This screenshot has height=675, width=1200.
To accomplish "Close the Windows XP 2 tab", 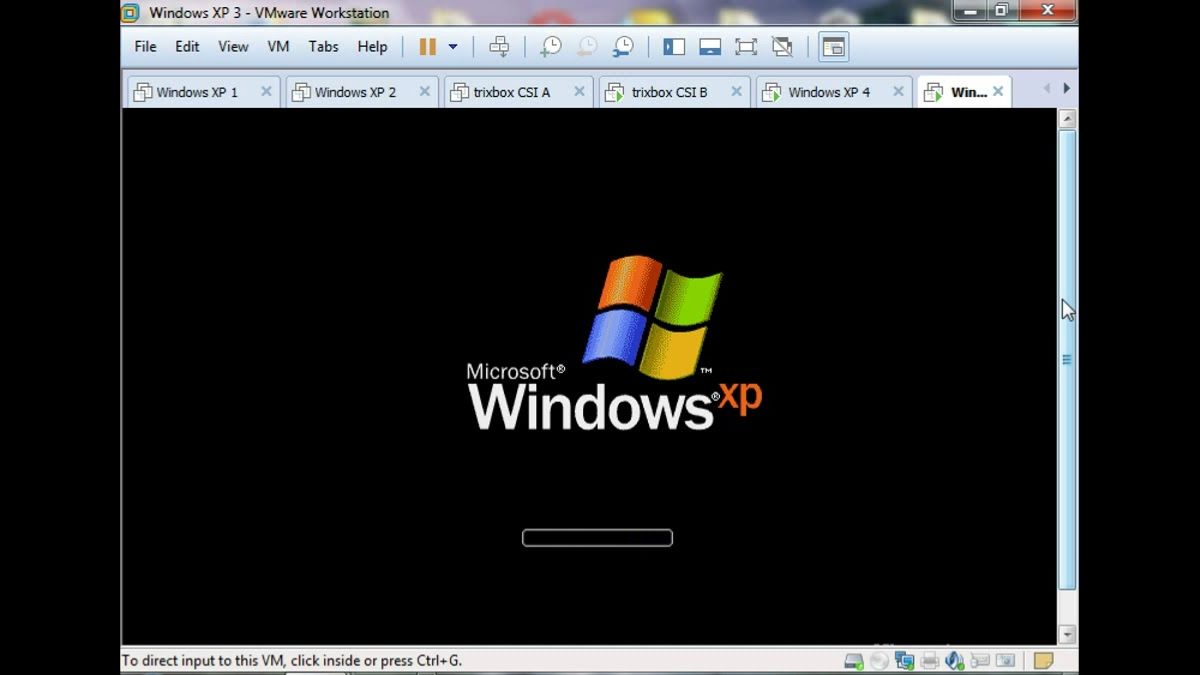I will pyautogui.click(x=424, y=91).
